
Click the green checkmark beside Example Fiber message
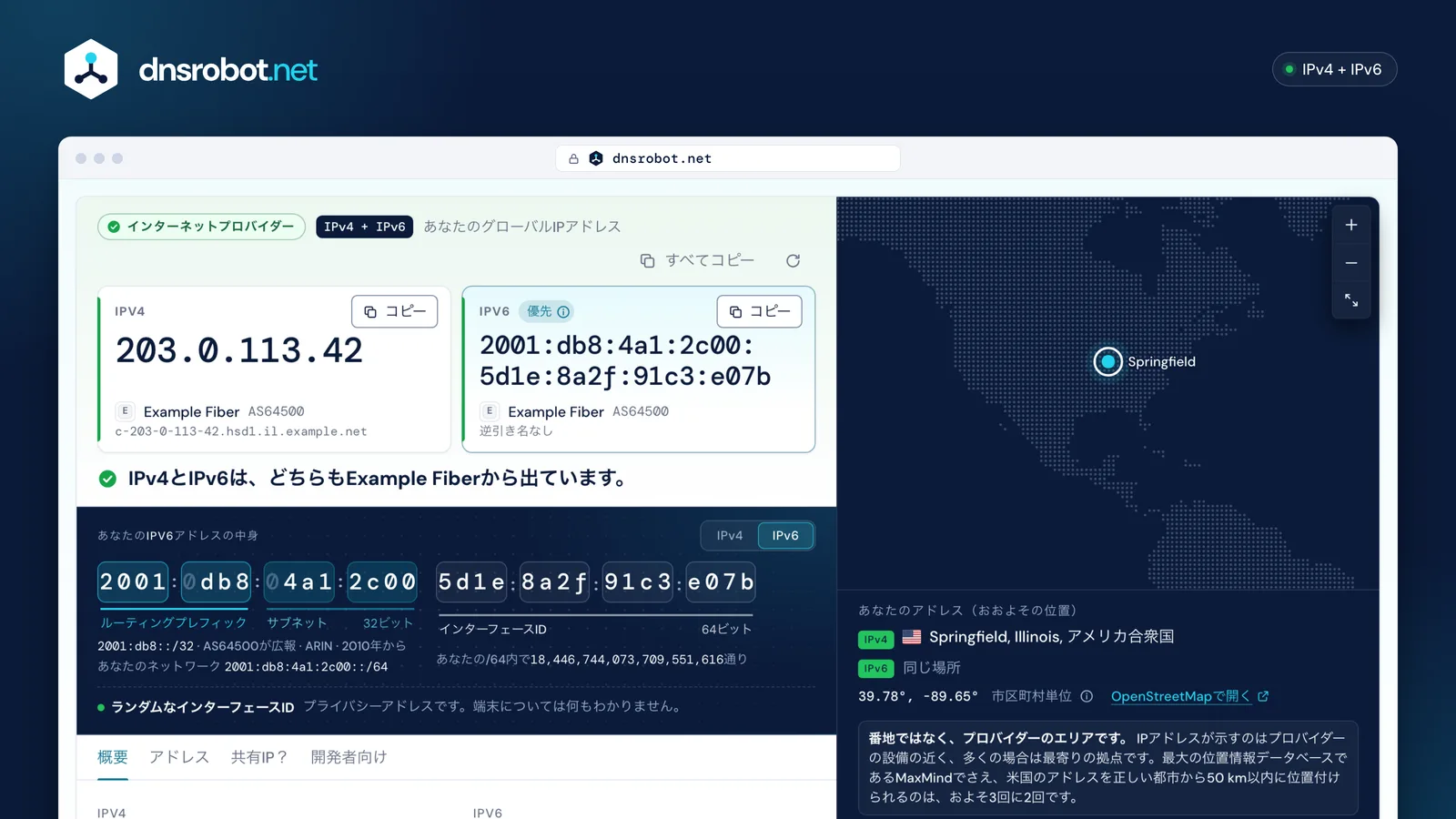click(107, 479)
